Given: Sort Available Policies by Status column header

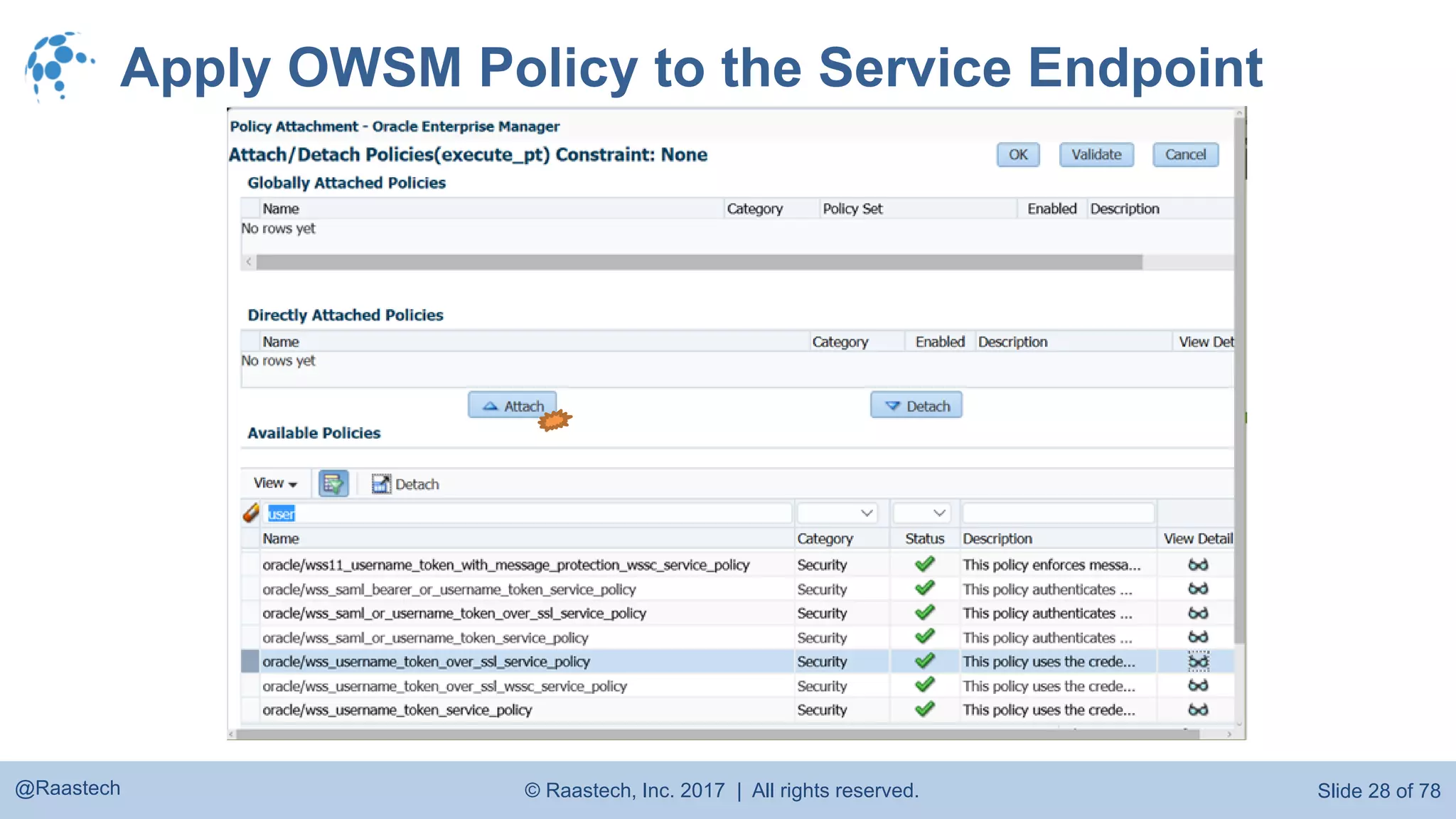Looking at the screenshot, I should [924, 538].
